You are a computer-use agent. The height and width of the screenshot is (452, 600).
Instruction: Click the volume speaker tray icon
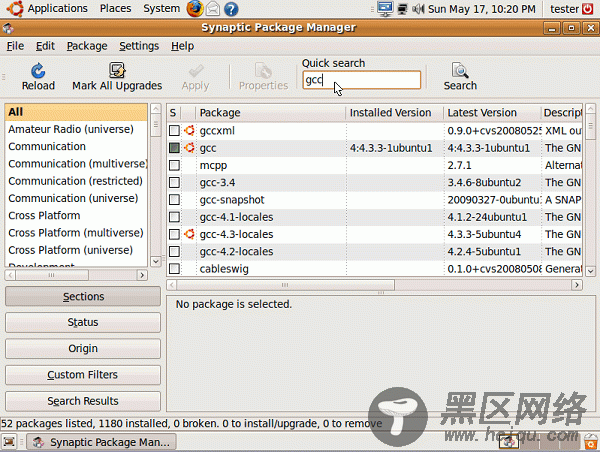[418, 9]
